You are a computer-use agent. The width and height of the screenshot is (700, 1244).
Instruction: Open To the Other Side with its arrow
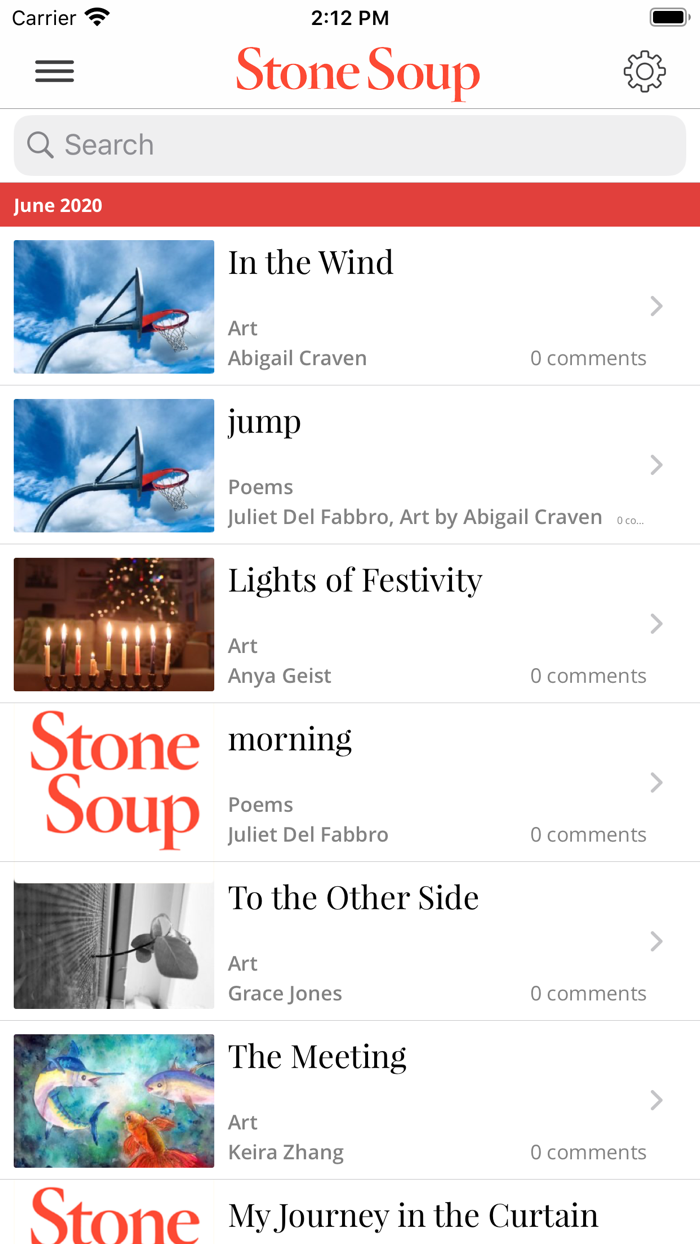pyautogui.click(x=656, y=941)
